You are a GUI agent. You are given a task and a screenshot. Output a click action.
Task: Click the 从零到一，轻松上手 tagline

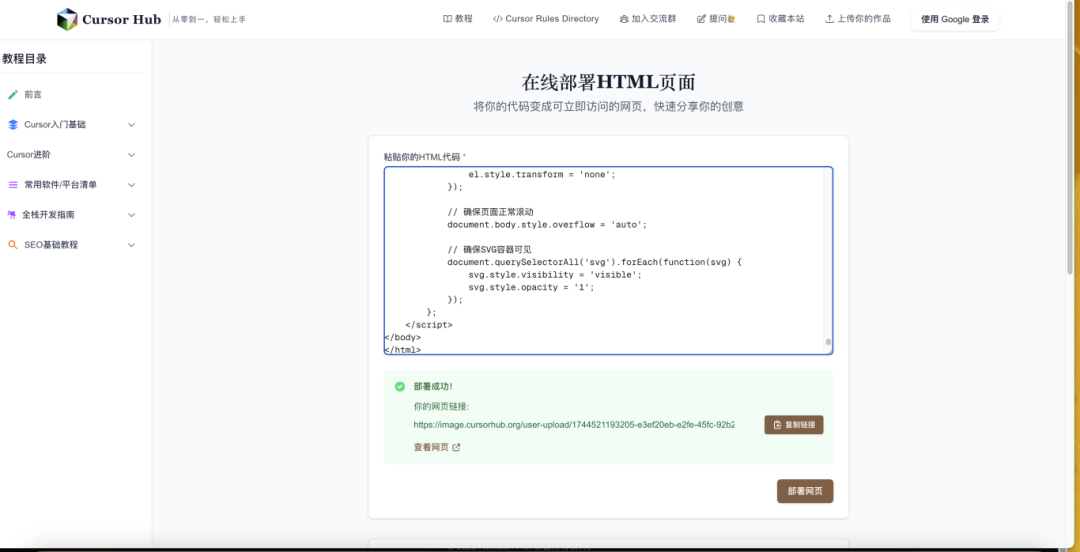click(209, 19)
